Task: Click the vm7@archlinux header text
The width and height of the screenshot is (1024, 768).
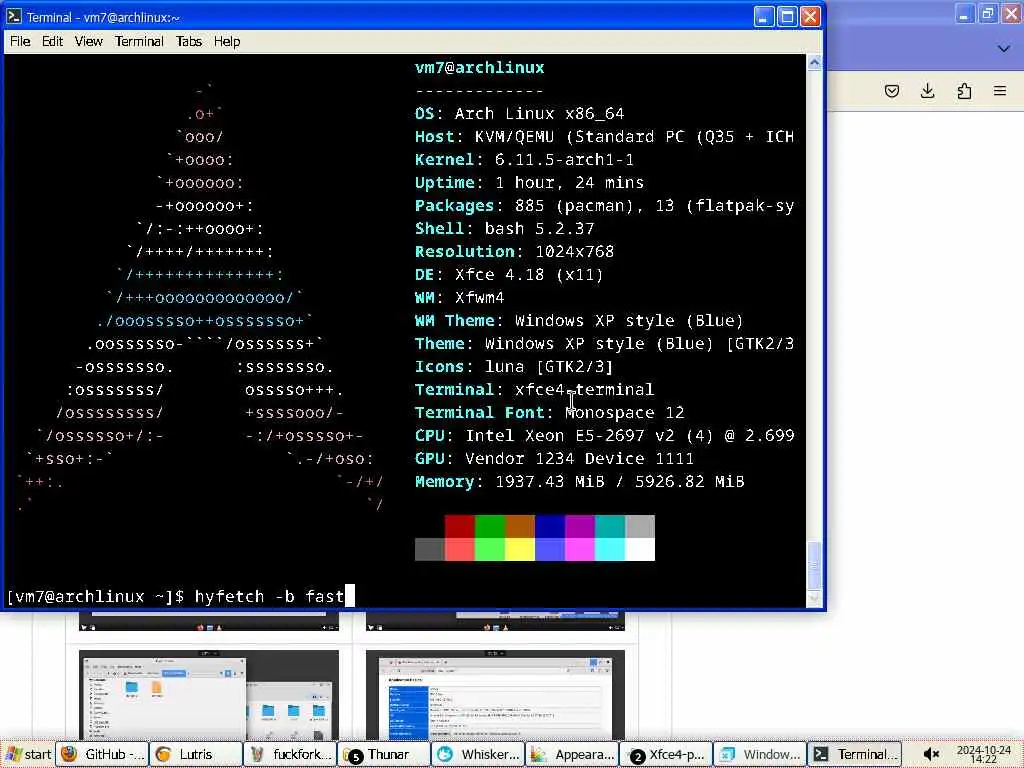Action: [479, 68]
